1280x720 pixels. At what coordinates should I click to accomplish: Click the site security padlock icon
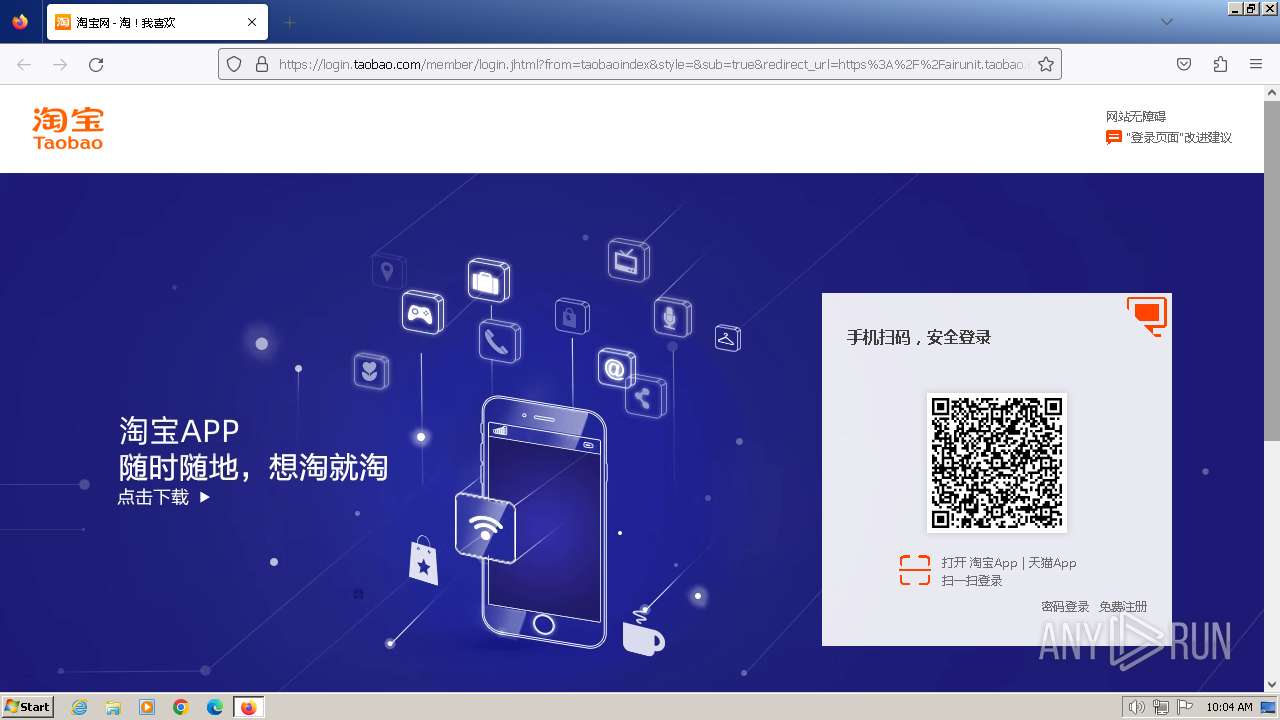coord(262,64)
